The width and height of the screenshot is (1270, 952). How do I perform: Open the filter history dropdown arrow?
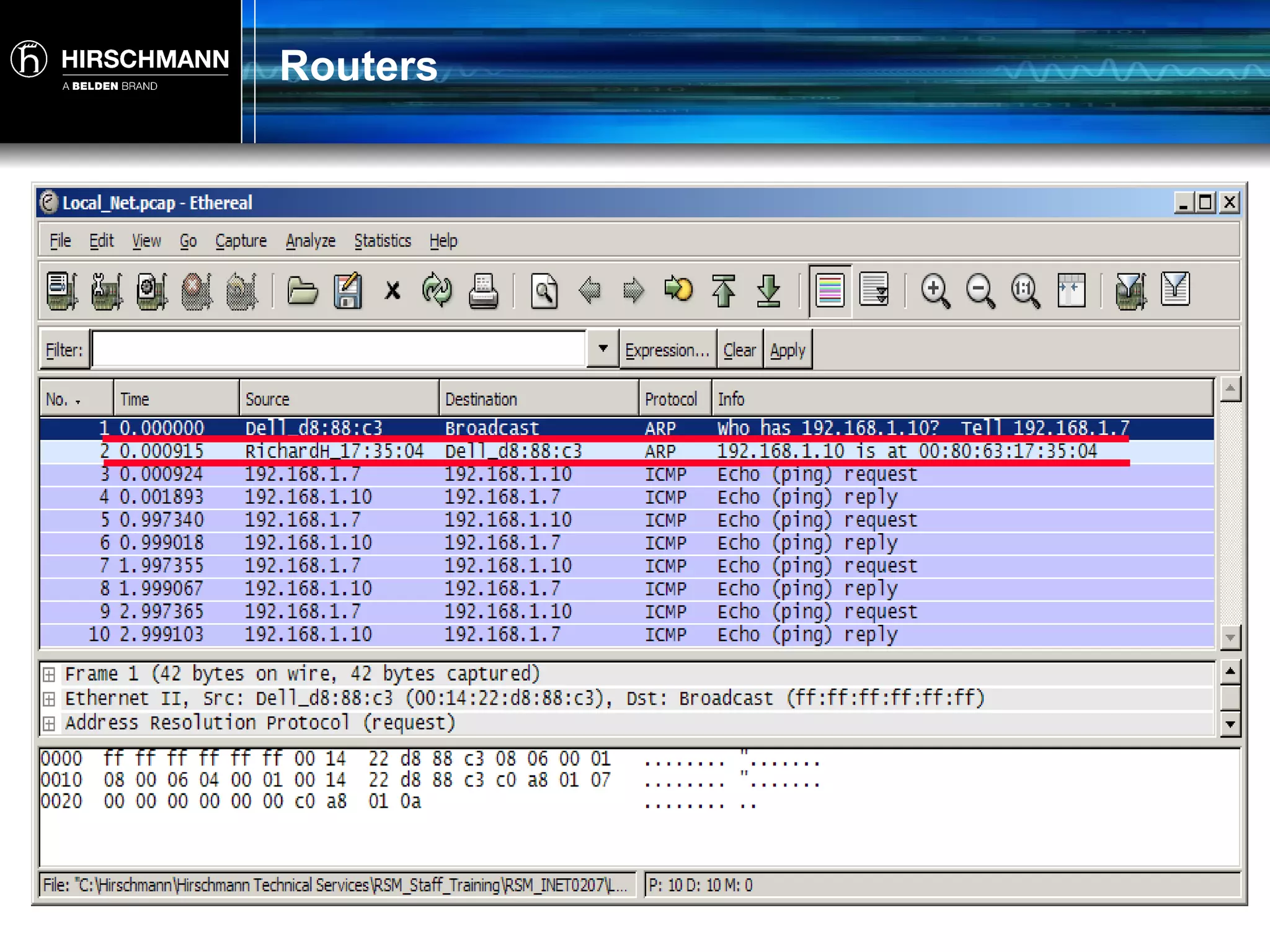[602, 349]
